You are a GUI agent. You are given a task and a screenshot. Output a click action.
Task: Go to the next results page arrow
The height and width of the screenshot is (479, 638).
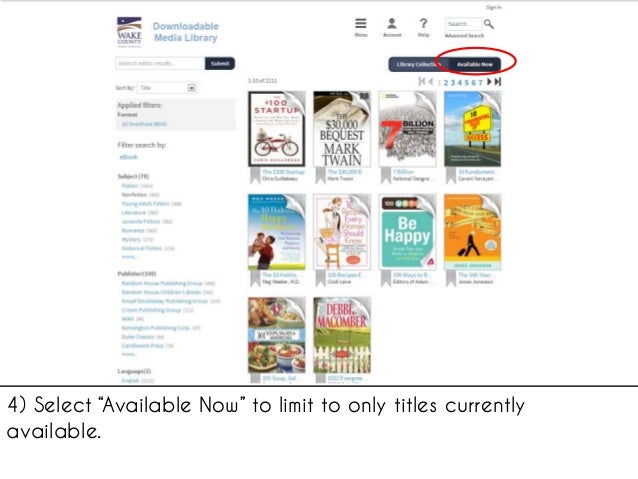click(489, 82)
